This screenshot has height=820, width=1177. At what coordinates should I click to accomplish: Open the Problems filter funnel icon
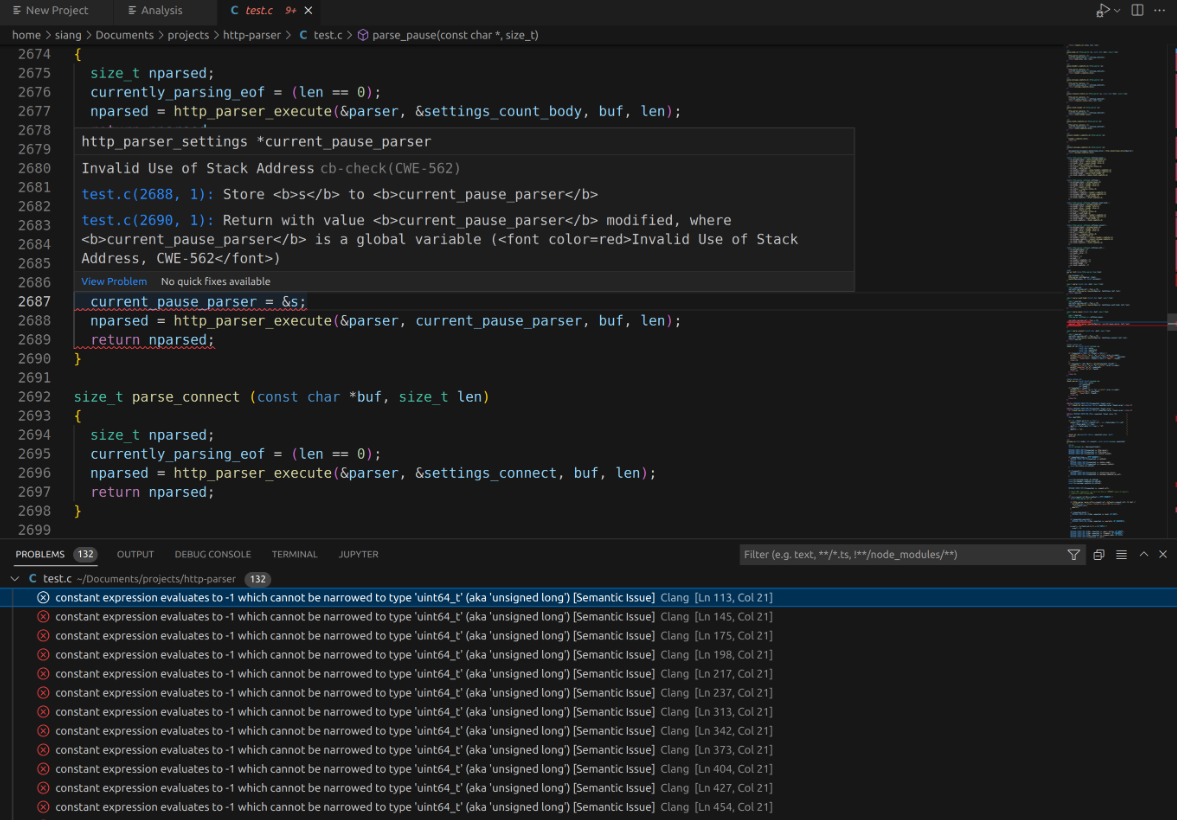(1074, 554)
